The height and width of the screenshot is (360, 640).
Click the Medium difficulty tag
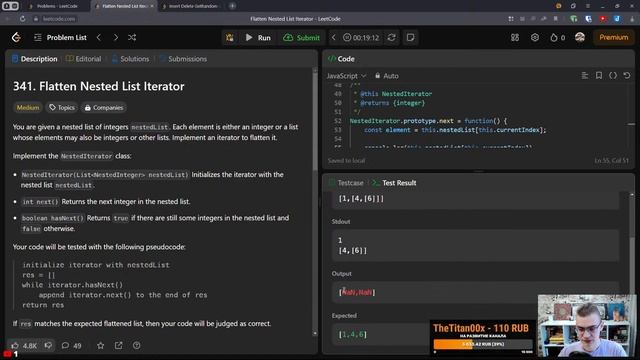click(28, 108)
